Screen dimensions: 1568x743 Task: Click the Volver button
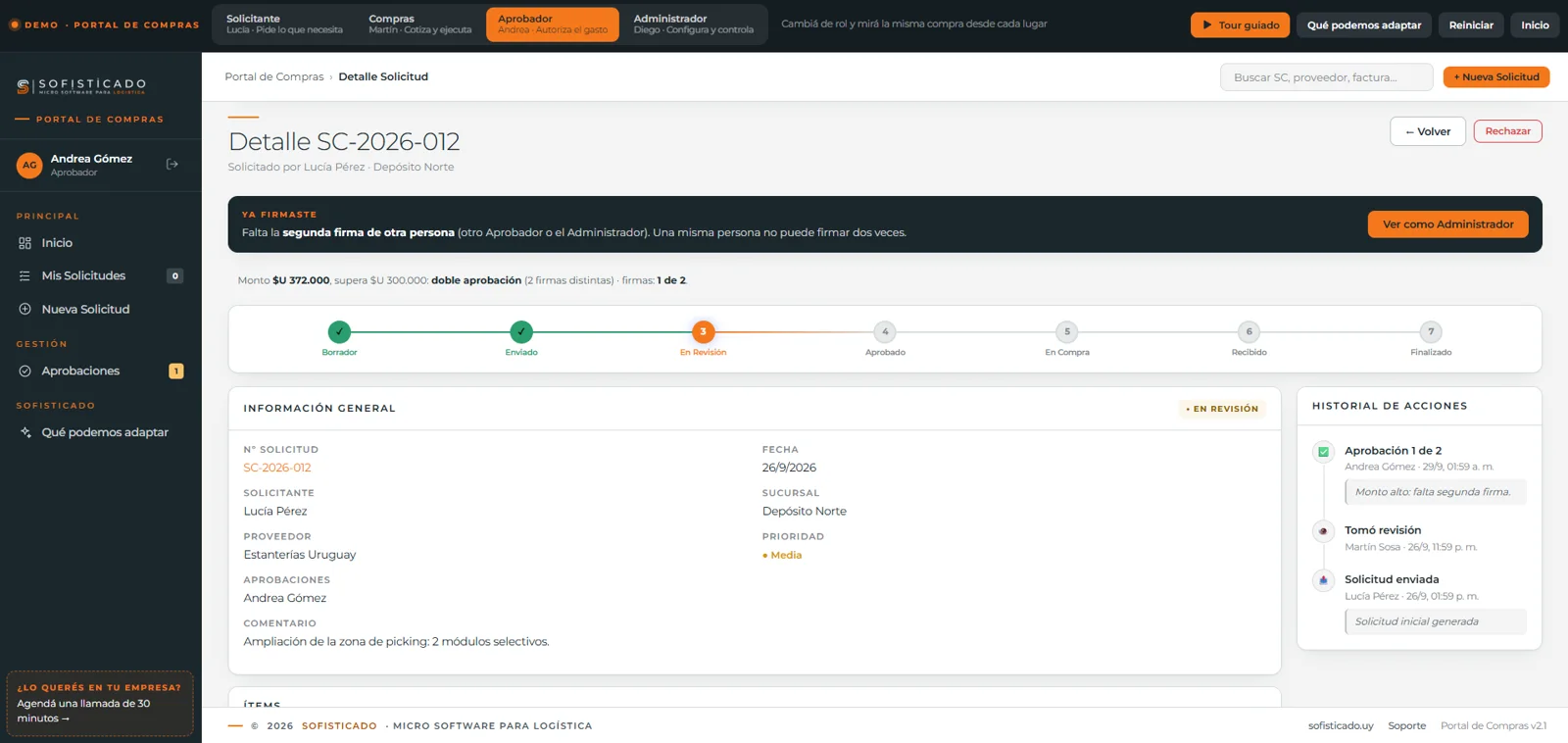1428,131
